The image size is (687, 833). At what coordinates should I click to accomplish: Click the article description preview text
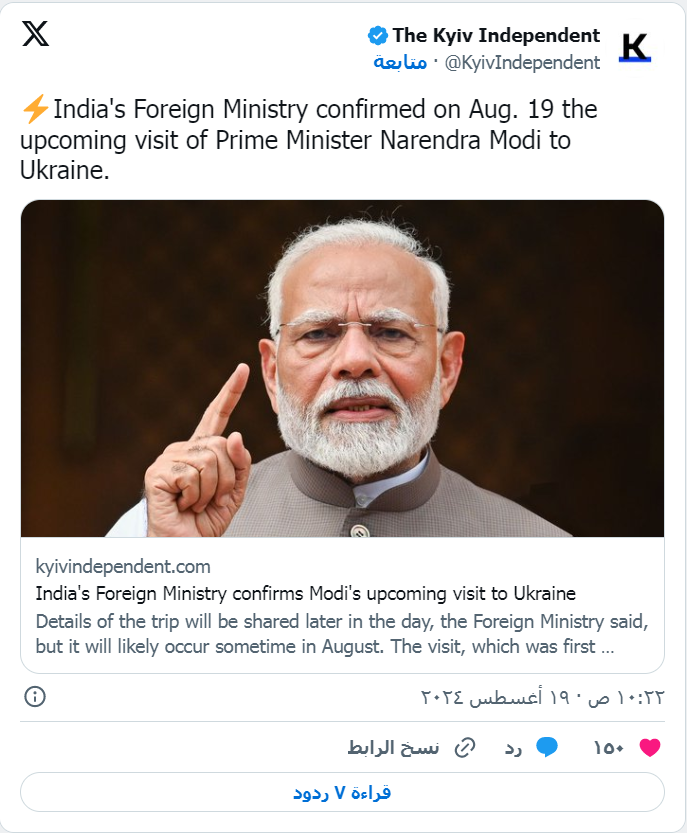coord(342,633)
